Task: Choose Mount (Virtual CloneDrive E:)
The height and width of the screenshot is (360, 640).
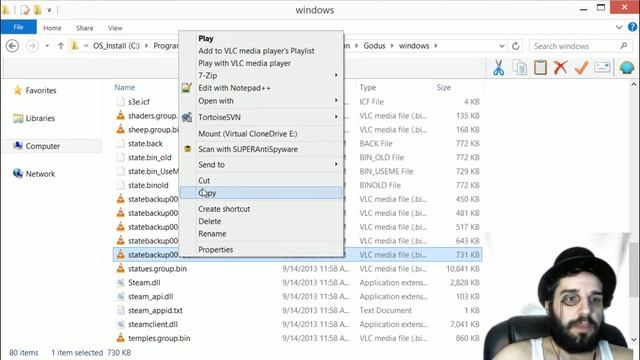Action: pos(248,133)
